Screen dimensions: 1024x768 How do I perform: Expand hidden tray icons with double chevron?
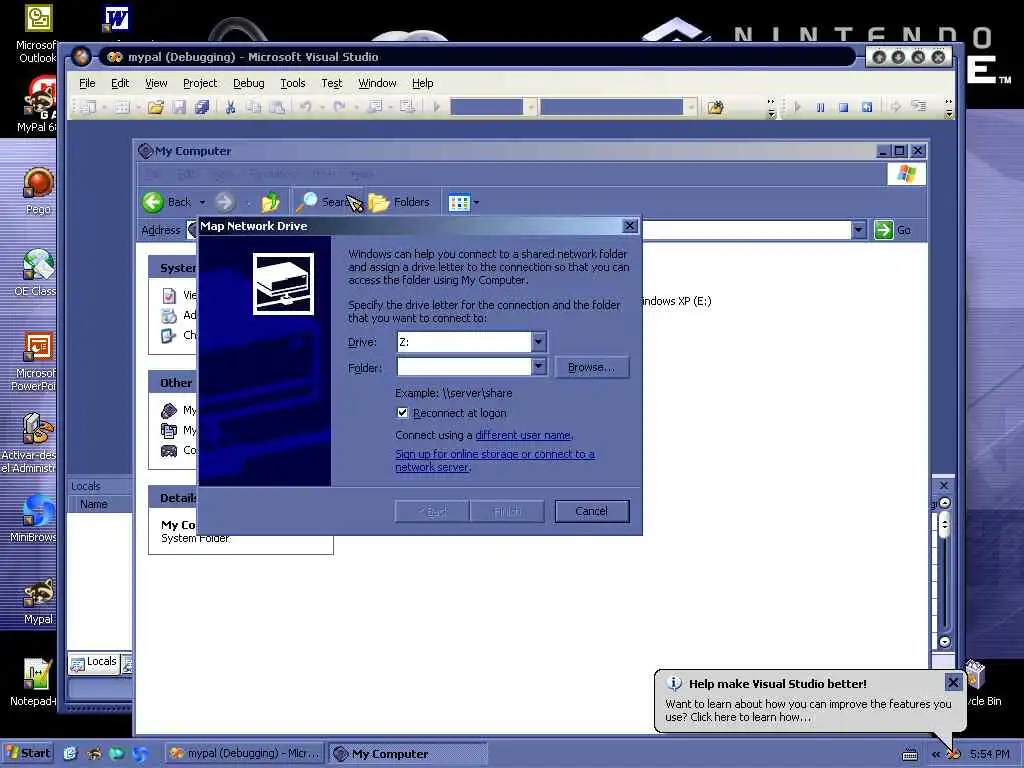935,755
